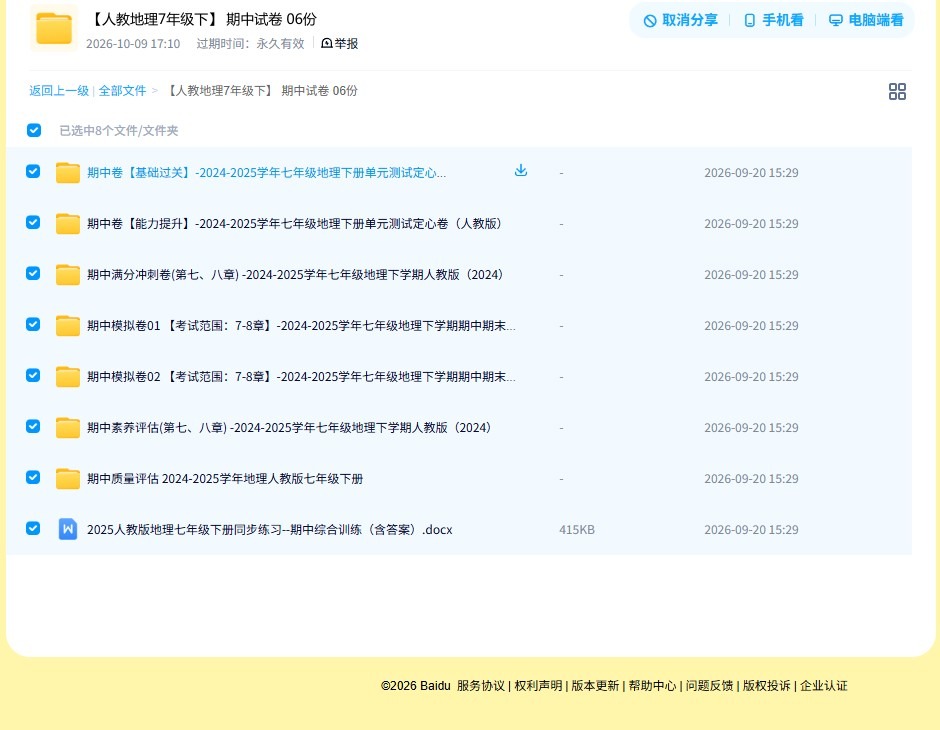Viewport: 940px width, 730px height.
Task: Click the 版本更新 footer link
Action: (595, 686)
